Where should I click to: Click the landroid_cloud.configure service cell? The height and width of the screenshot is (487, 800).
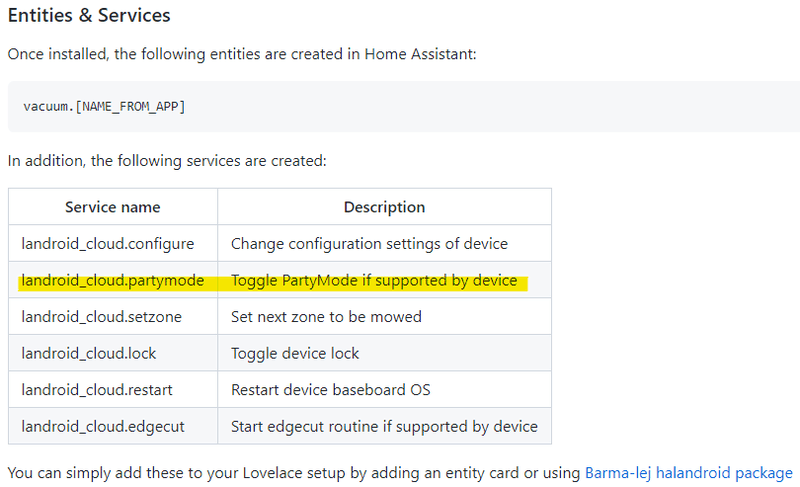[108, 243]
